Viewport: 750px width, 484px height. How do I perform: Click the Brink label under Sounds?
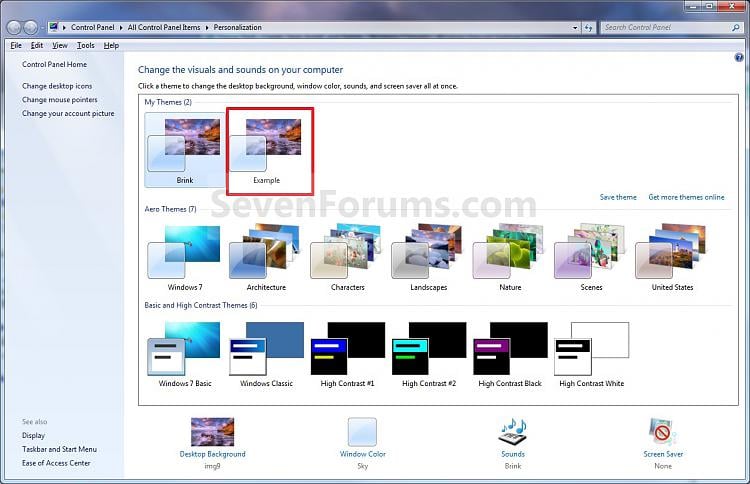513,466
